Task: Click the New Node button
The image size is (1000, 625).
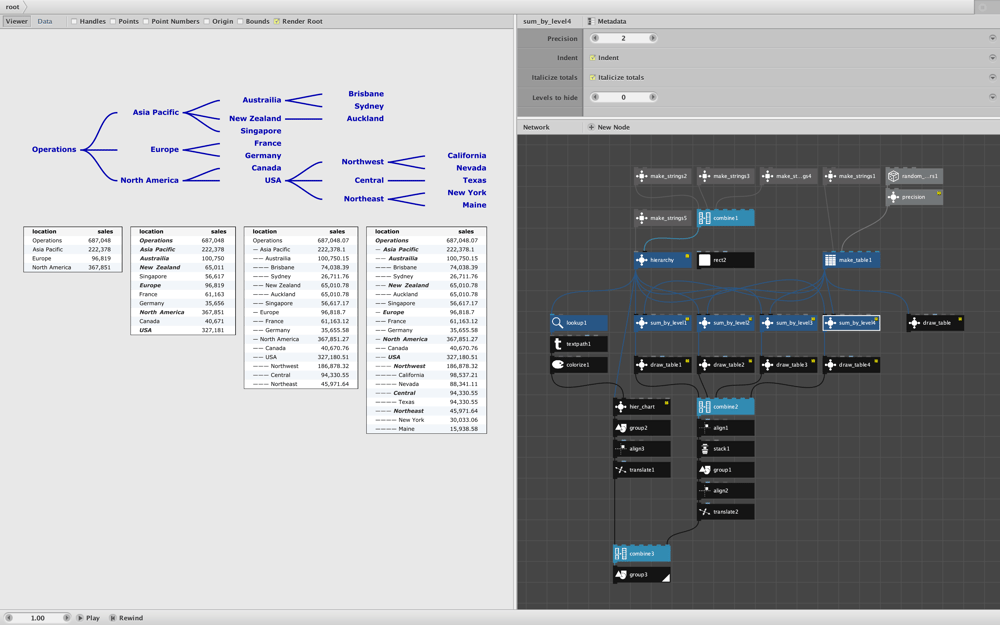Action: (x=608, y=128)
